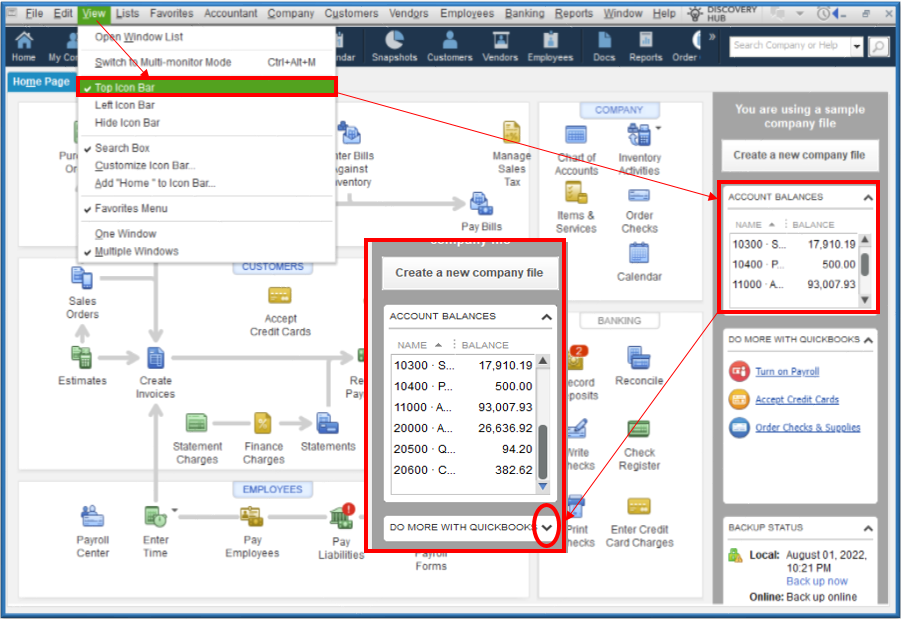Open the File menu

coord(34,13)
